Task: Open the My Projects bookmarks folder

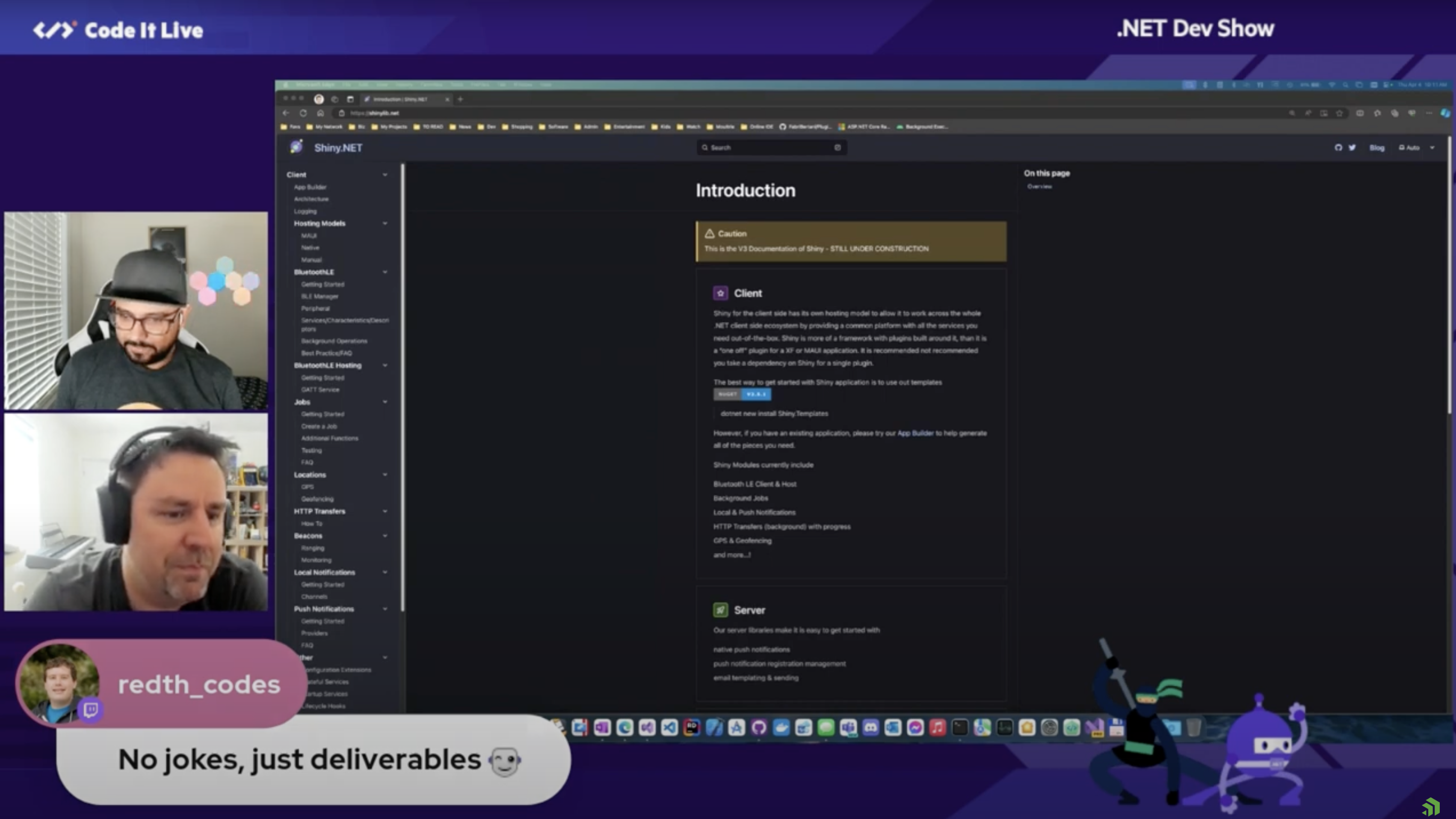Action: pyautogui.click(x=389, y=127)
